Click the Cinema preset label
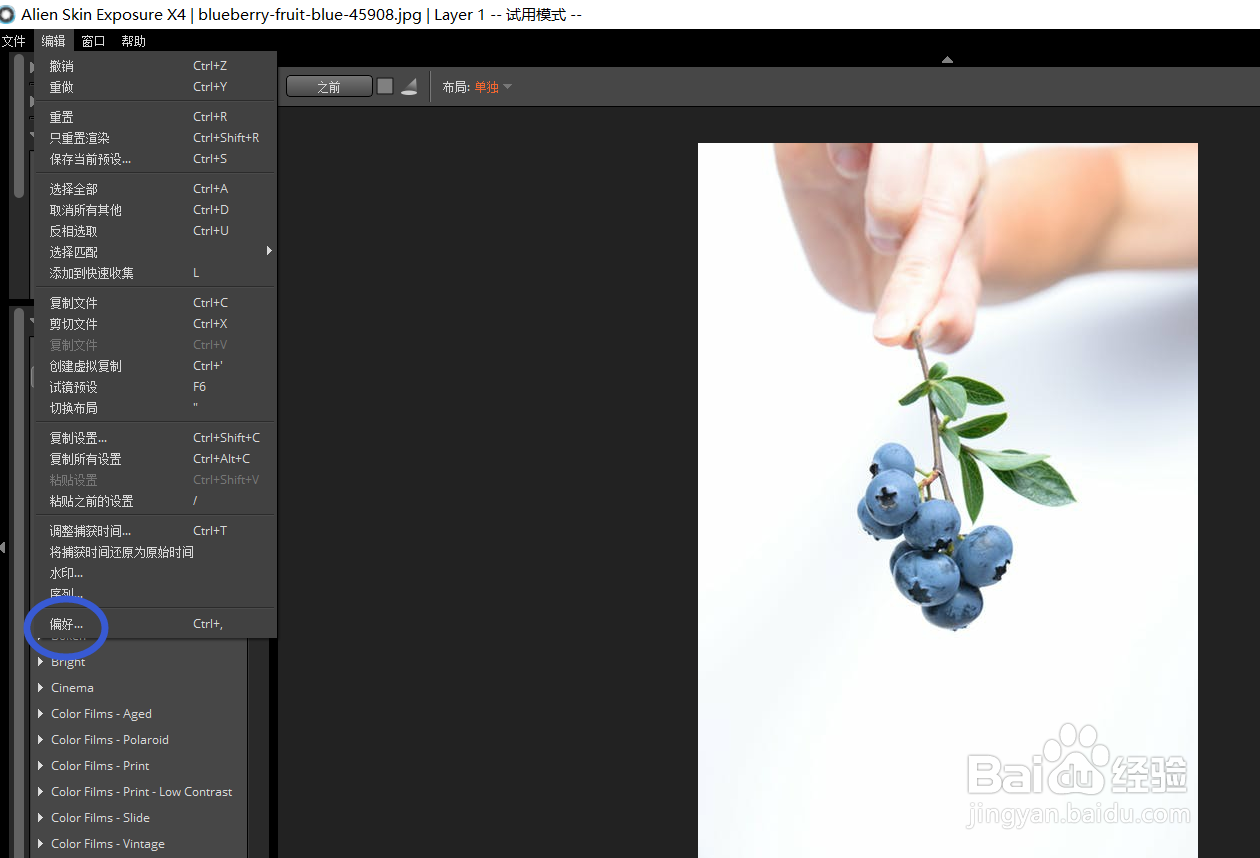The width and height of the screenshot is (1260, 858). [x=72, y=688]
